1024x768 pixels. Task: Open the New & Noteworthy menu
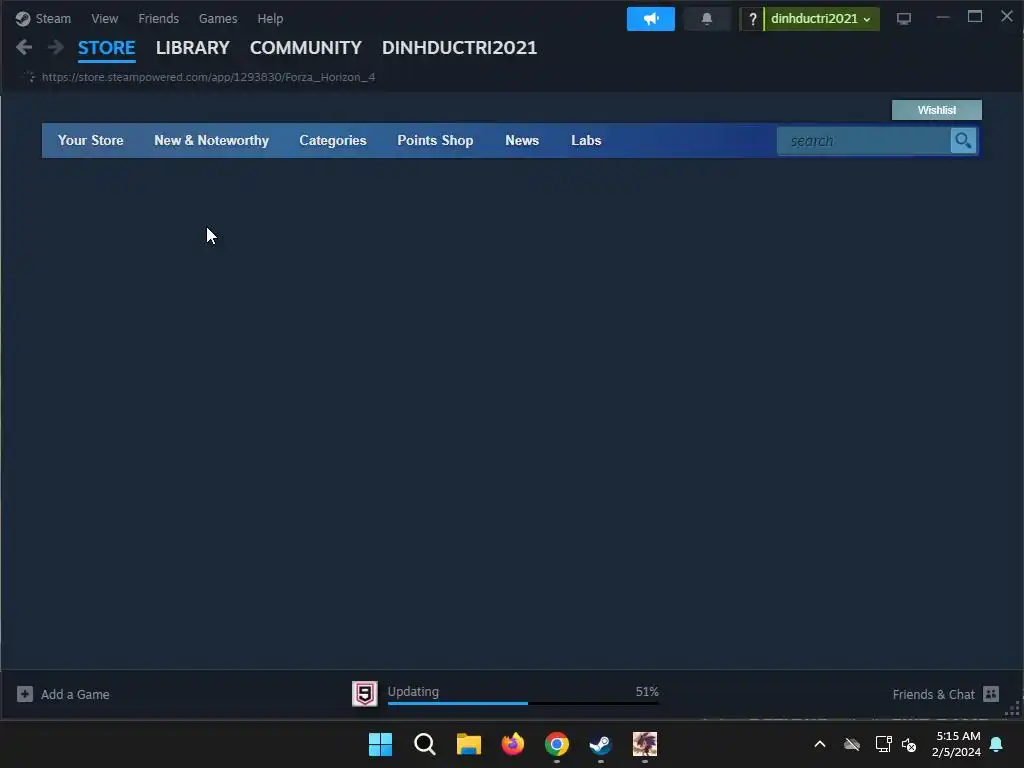(211, 140)
